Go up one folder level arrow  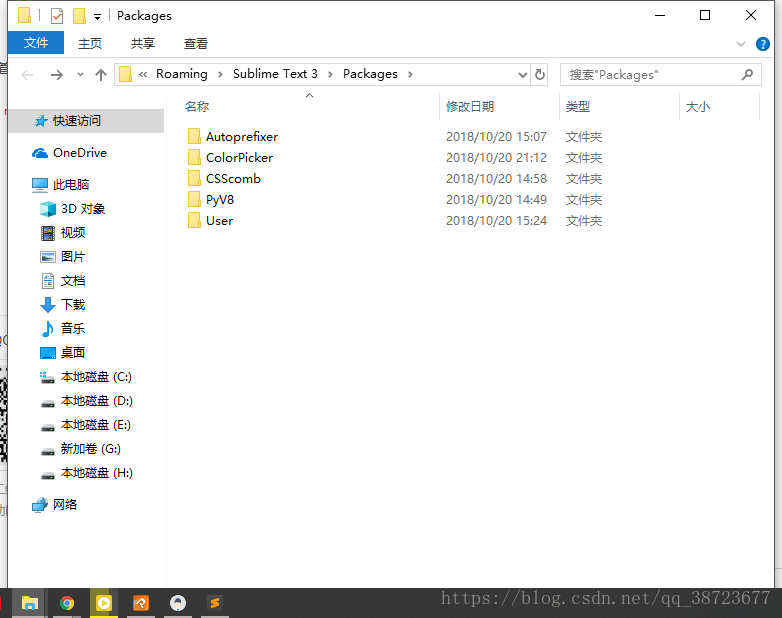[101, 75]
